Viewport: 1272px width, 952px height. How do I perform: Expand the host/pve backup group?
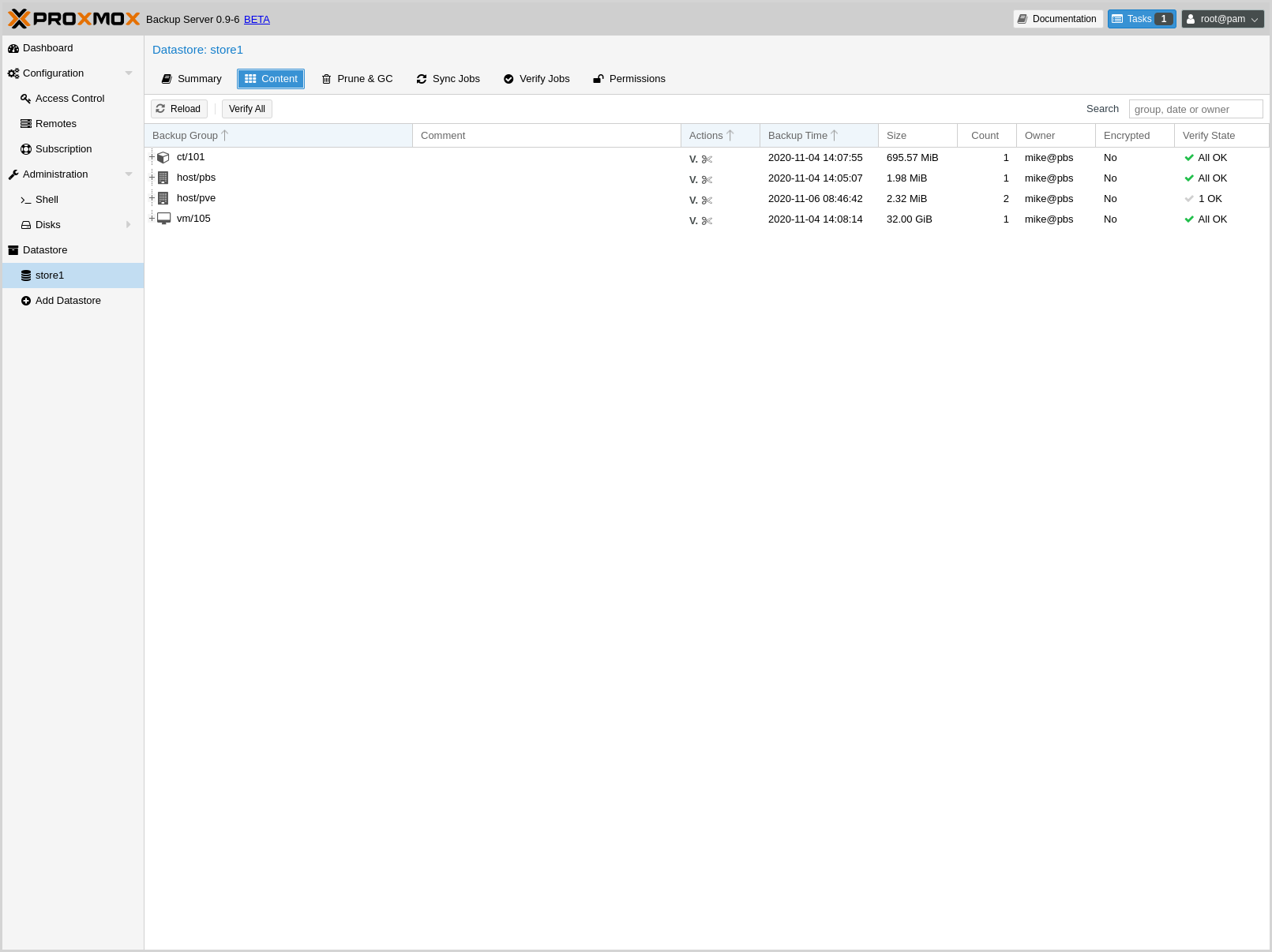152,198
